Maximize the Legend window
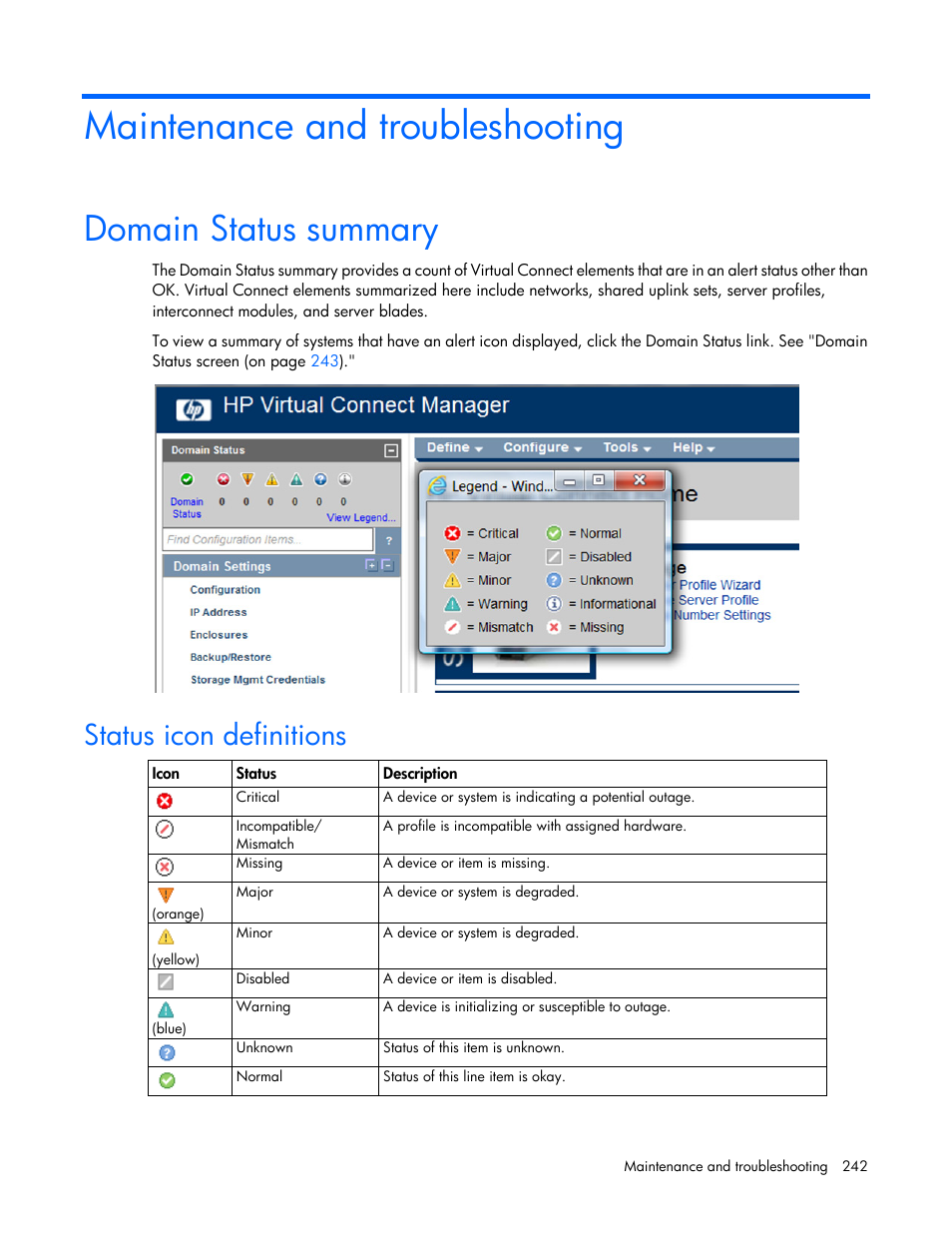This screenshot has width=952, height=1233. coord(599,481)
